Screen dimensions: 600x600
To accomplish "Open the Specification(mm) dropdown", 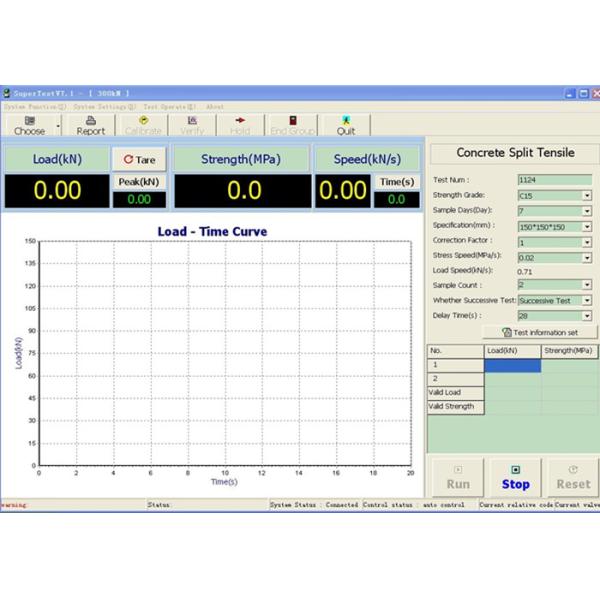I will (x=587, y=226).
